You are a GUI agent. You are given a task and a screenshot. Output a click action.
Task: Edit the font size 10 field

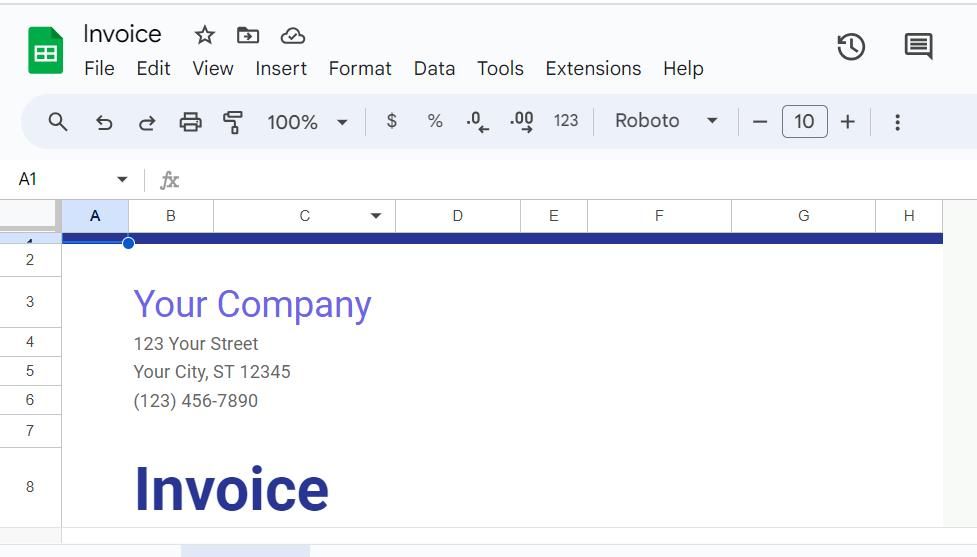(x=804, y=121)
